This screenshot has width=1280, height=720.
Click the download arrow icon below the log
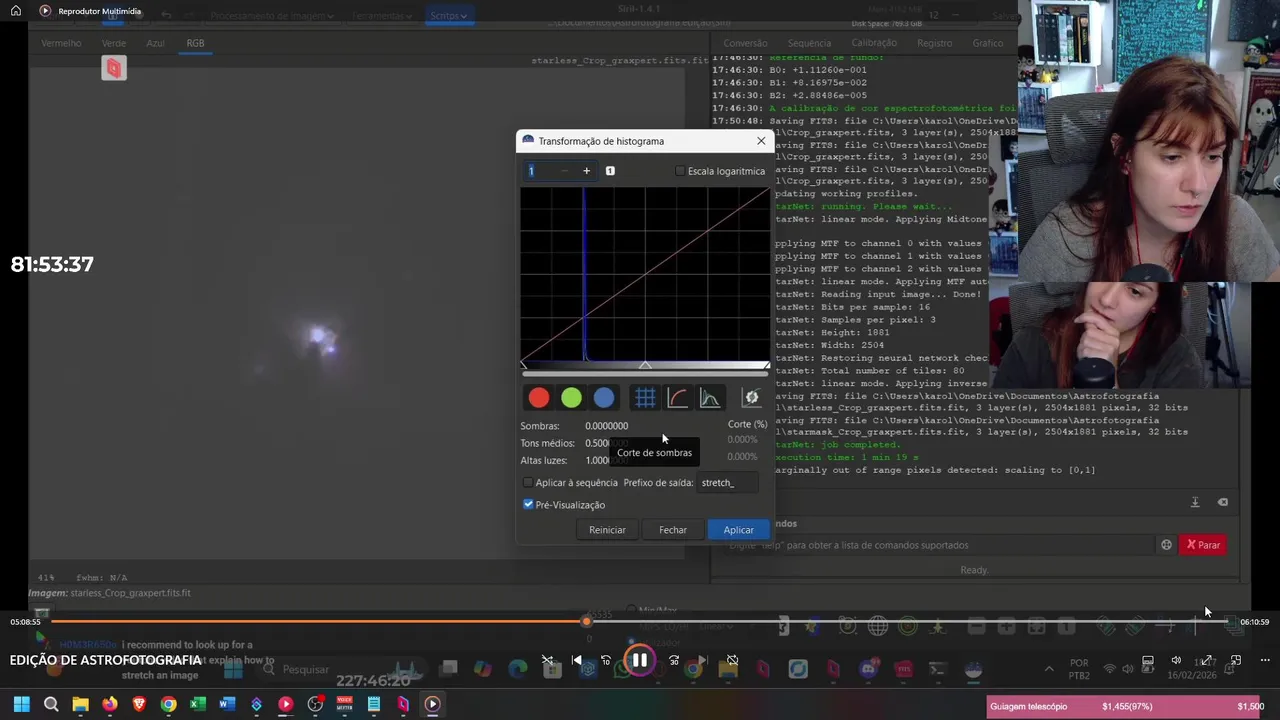coord(1195,502)
